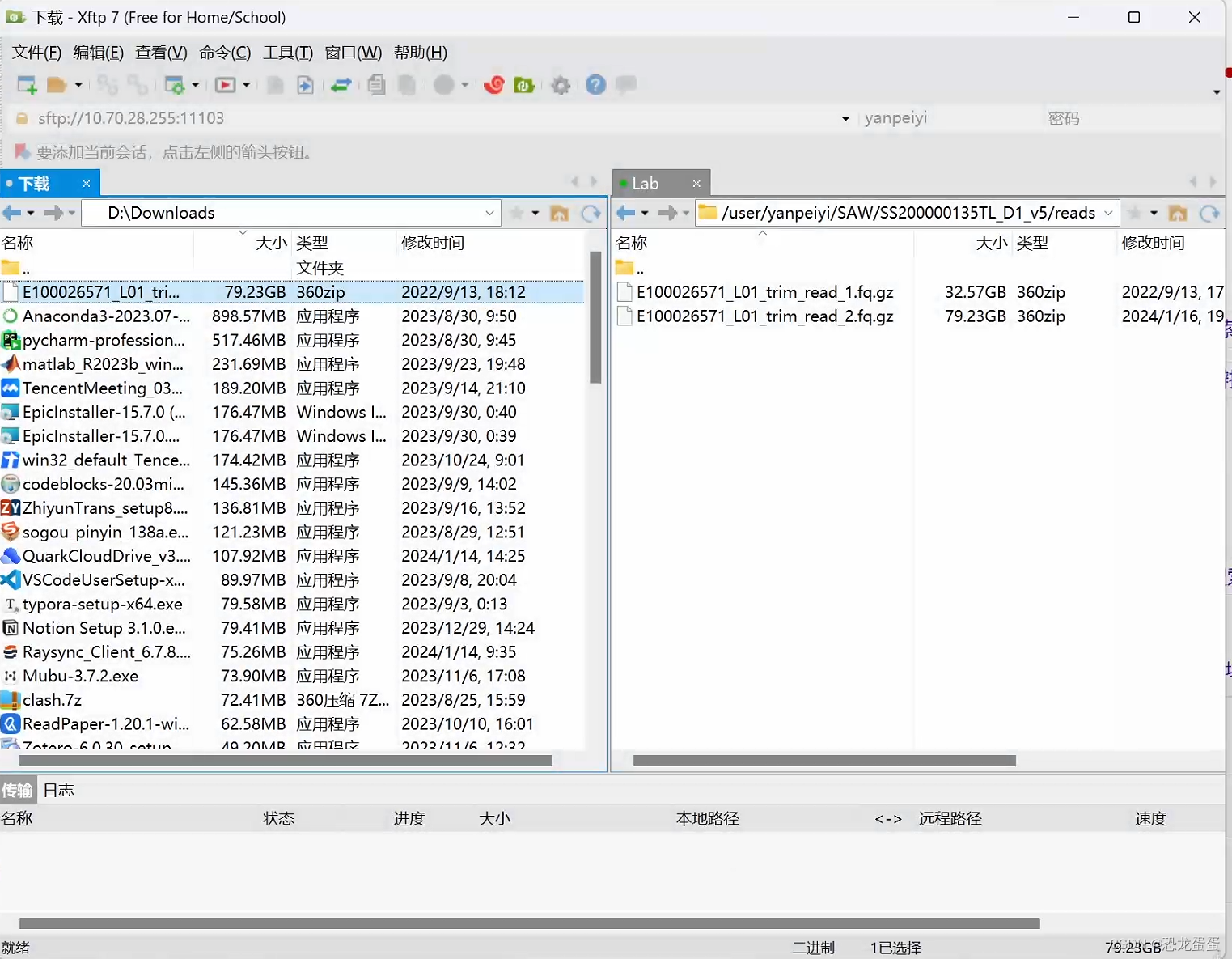Open Options with the gear icon
1232x959 pixels.
click(x=561, y=85)
